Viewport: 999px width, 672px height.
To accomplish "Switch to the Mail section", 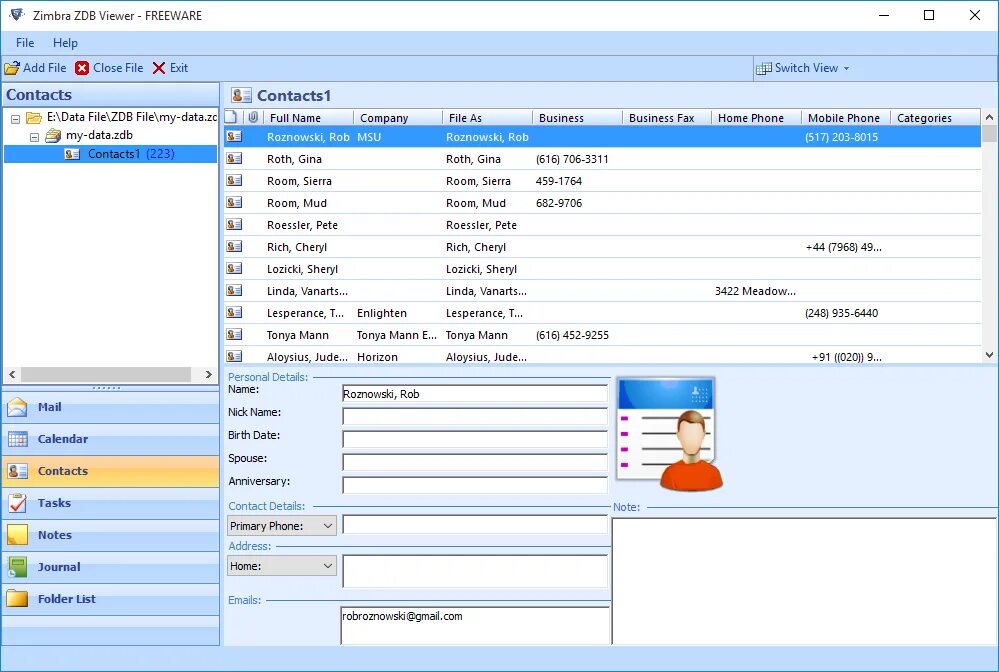I will pos(111,407).
